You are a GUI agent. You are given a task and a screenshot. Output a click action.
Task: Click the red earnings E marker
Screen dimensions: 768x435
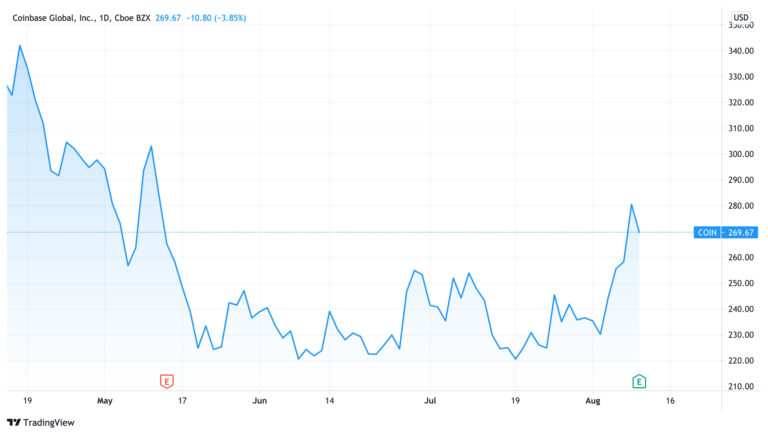[167, 381]
